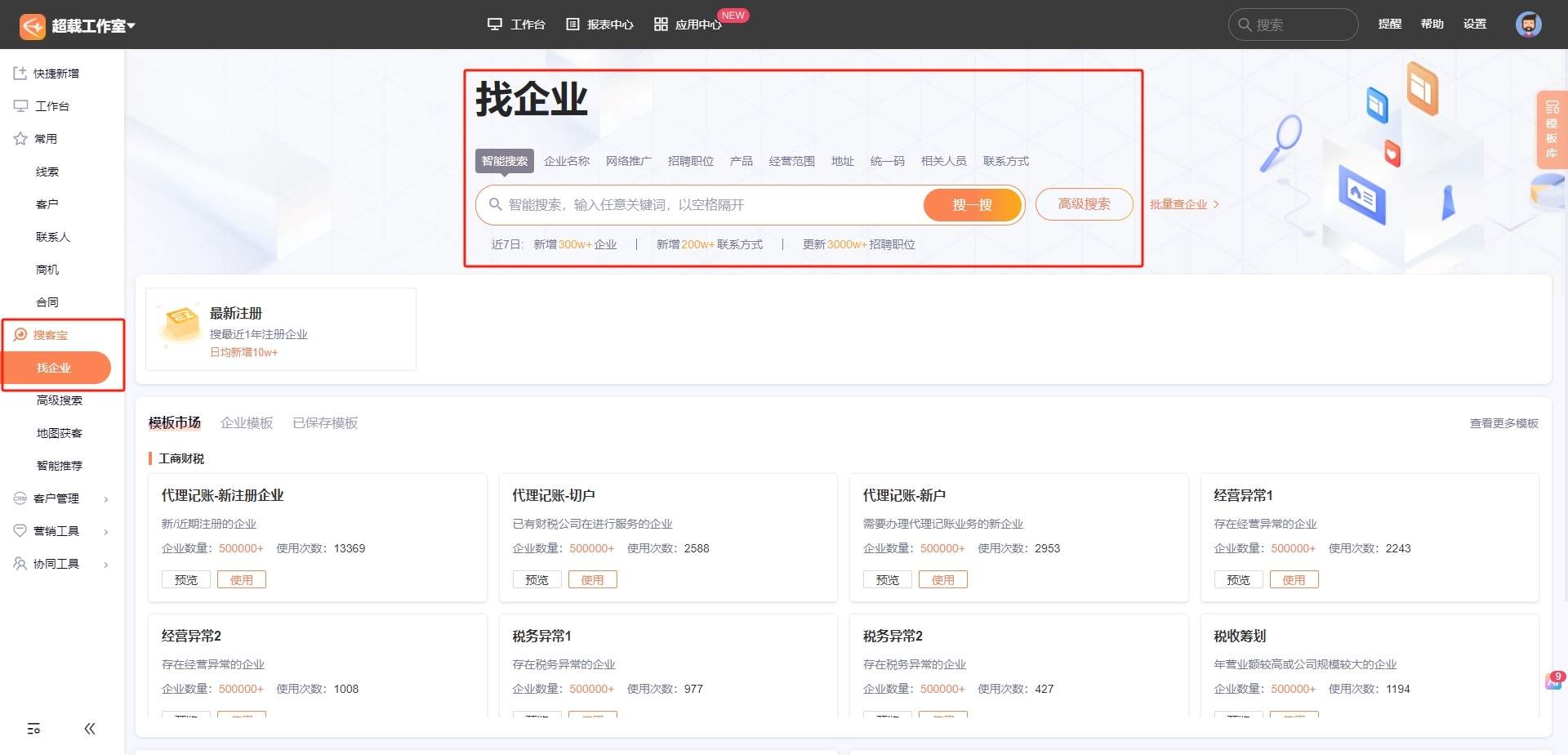
Task: Click the user avatar in the top right
Action: 1527,24
